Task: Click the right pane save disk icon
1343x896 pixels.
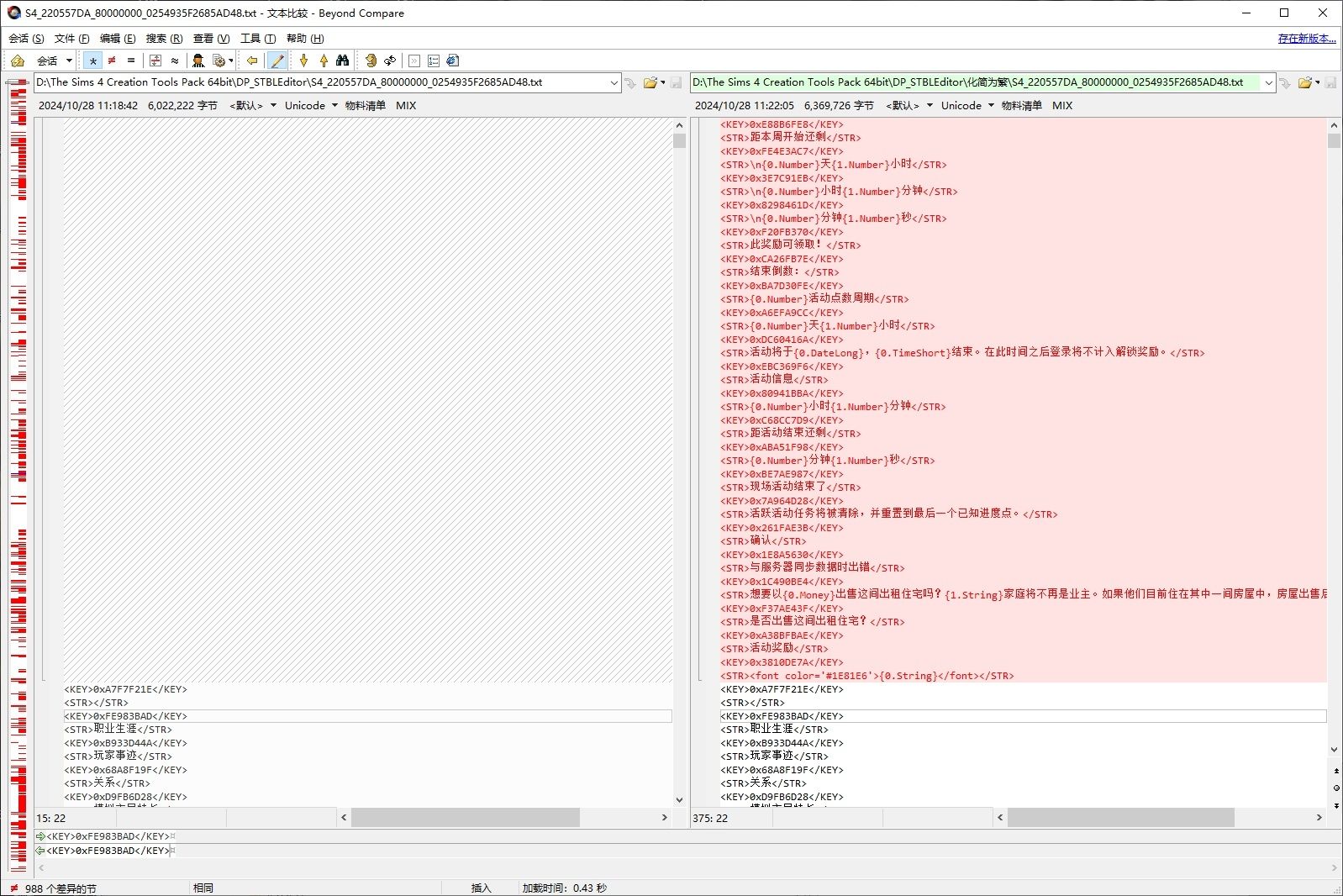Action: [x=1331, y=82]
